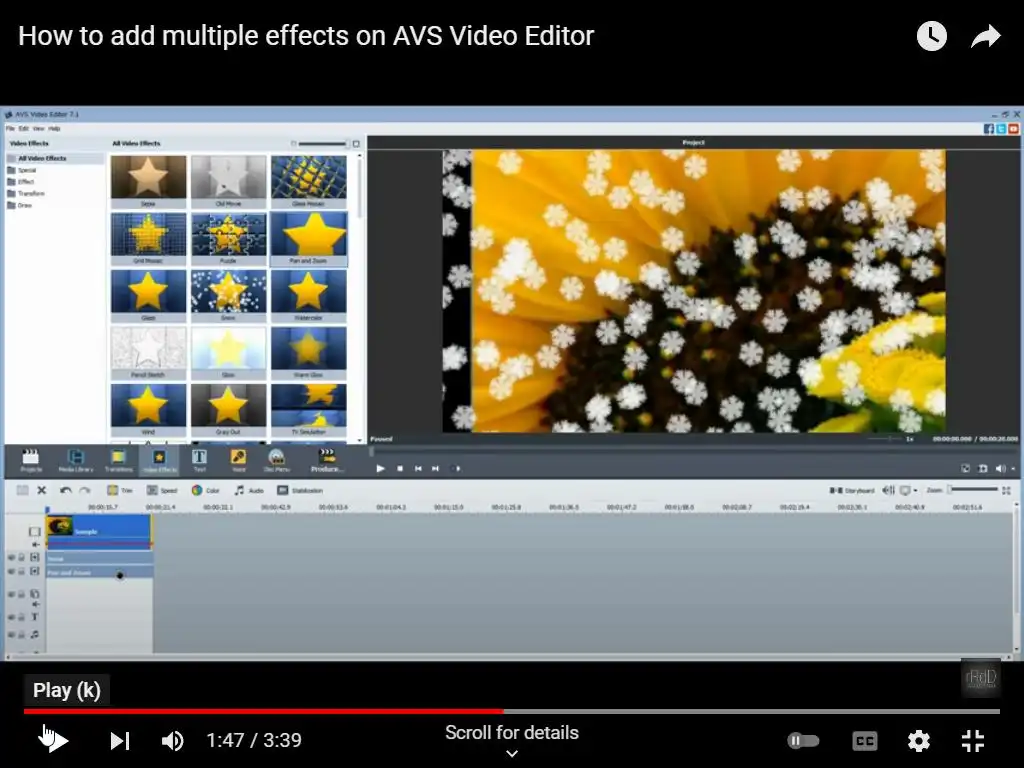This screenshot has height=768, width=1024.
Task: Toggle visibility eye of audio music track
Action: [x=11, y=634]
